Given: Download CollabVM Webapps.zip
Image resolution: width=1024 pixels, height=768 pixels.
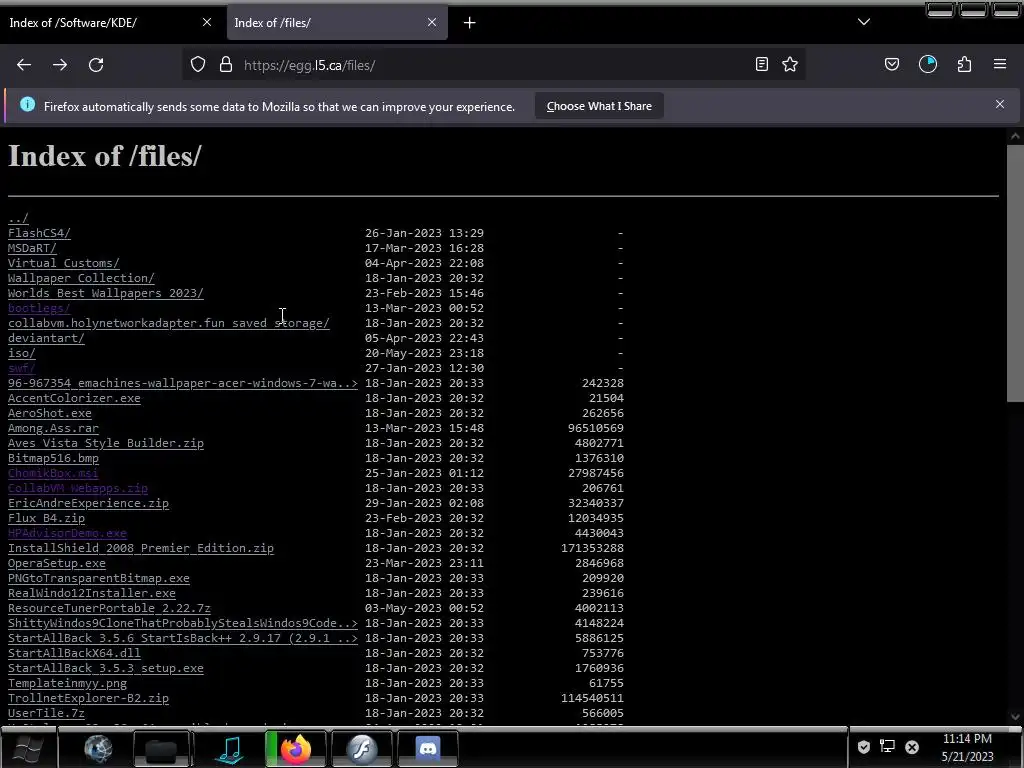Looking at the screenshot, I should 78,488.
